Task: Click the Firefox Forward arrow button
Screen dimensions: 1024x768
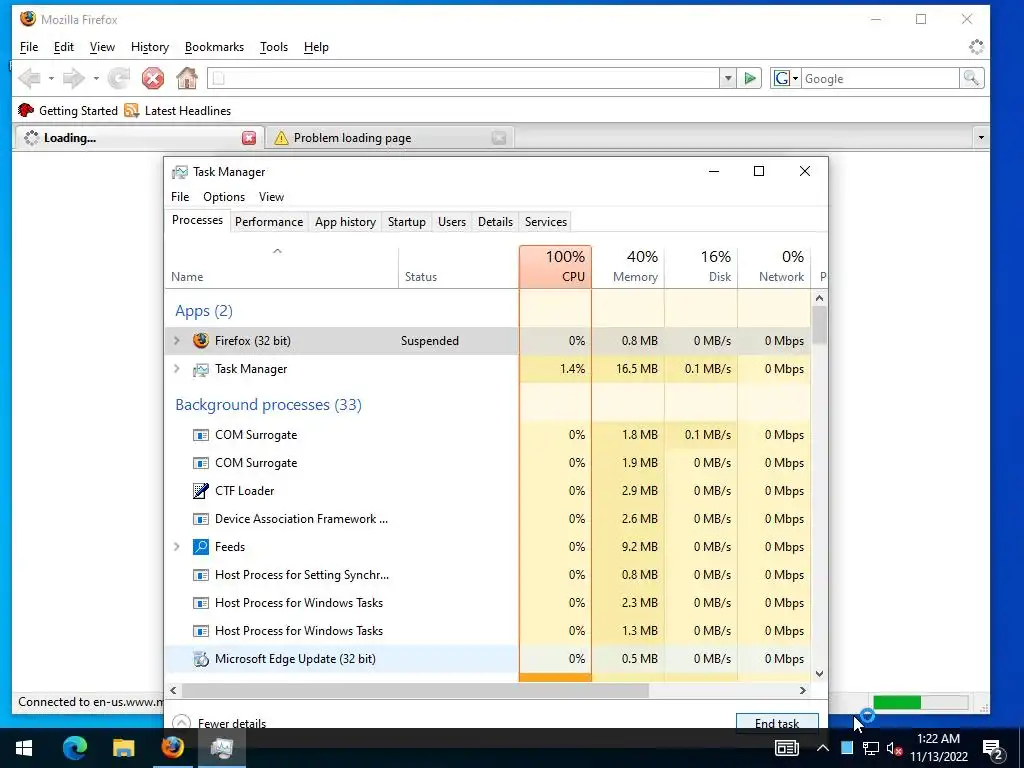Action: pyautogui.click(x=73, y=78)
